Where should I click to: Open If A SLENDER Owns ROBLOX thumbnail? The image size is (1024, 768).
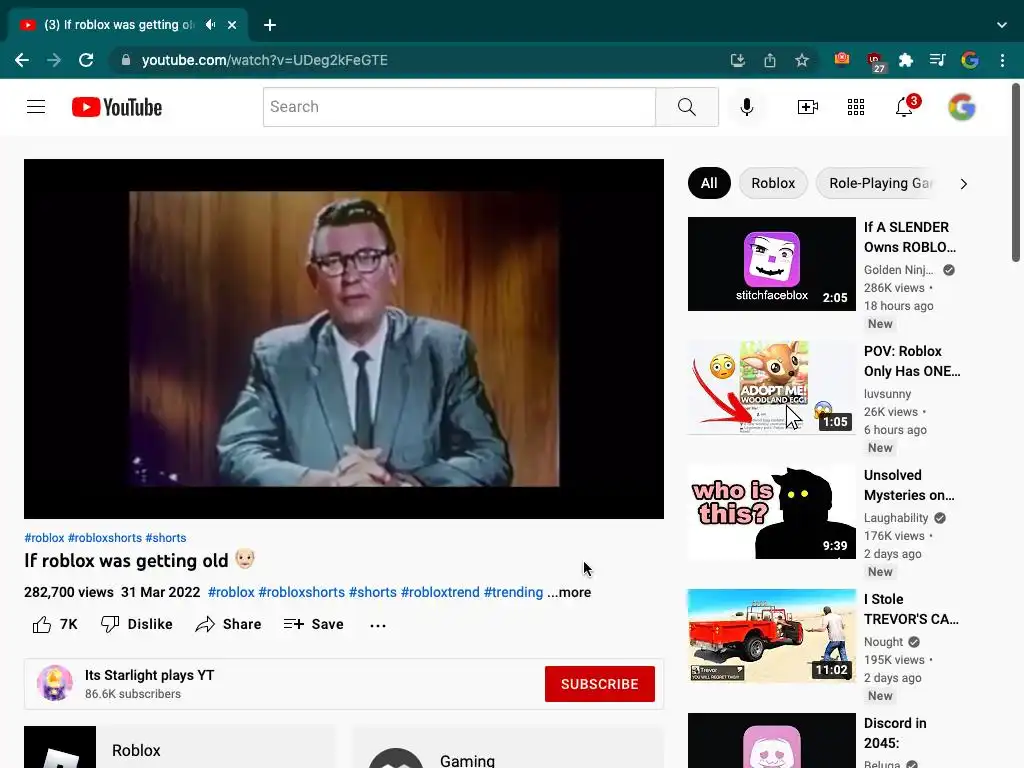771,264
